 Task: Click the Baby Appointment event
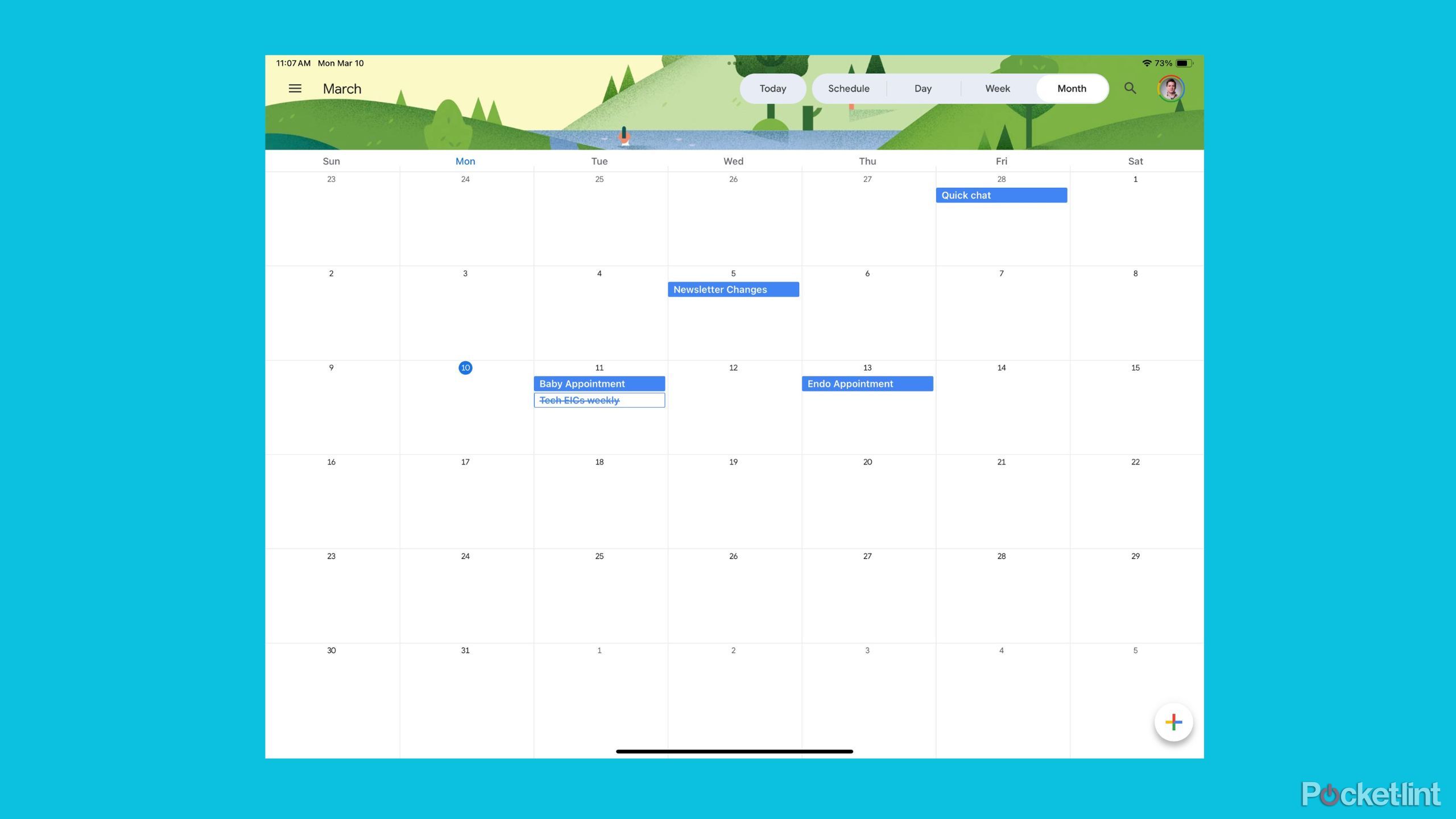coord(598,384)
